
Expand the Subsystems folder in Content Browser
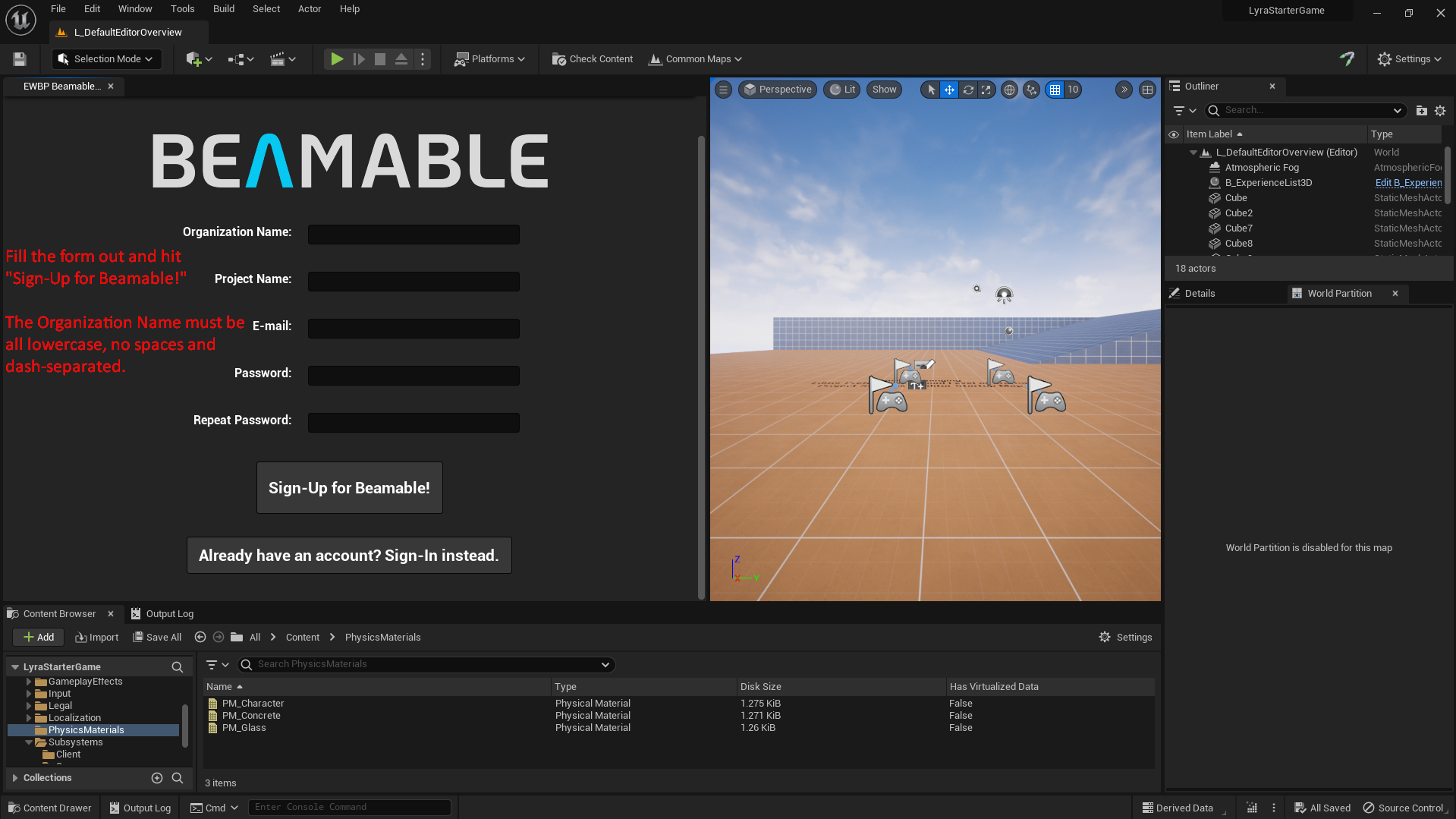click(29, 742)
